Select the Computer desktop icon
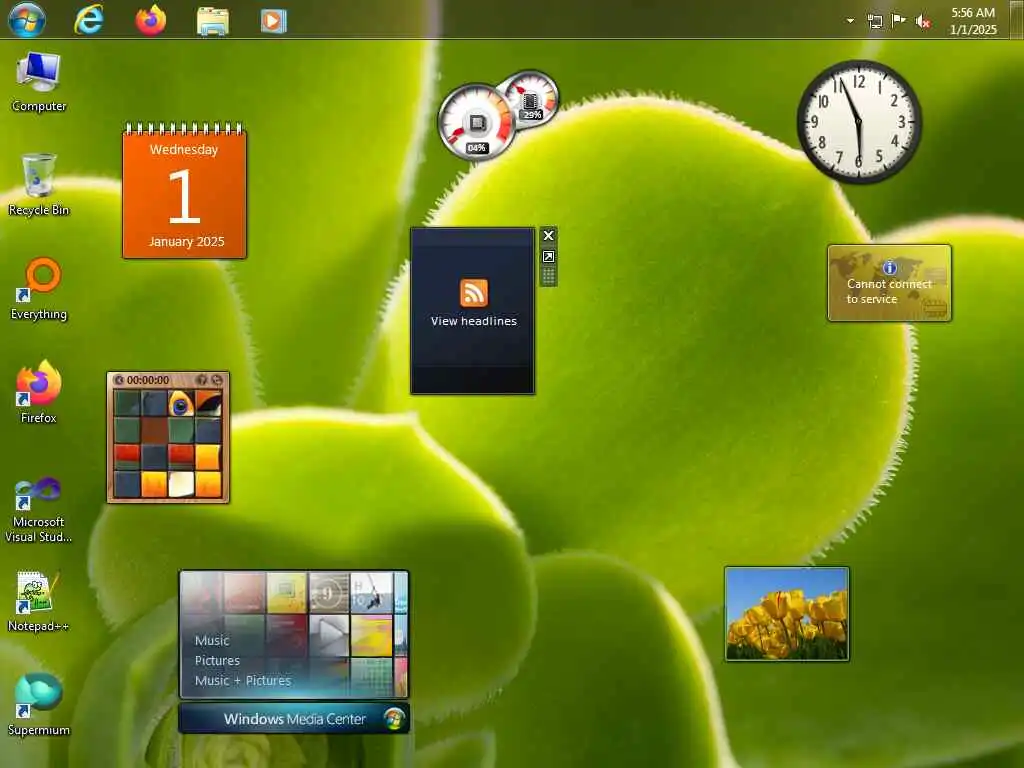The height and width of the screenshot is (768, 1024). (39, 82)
